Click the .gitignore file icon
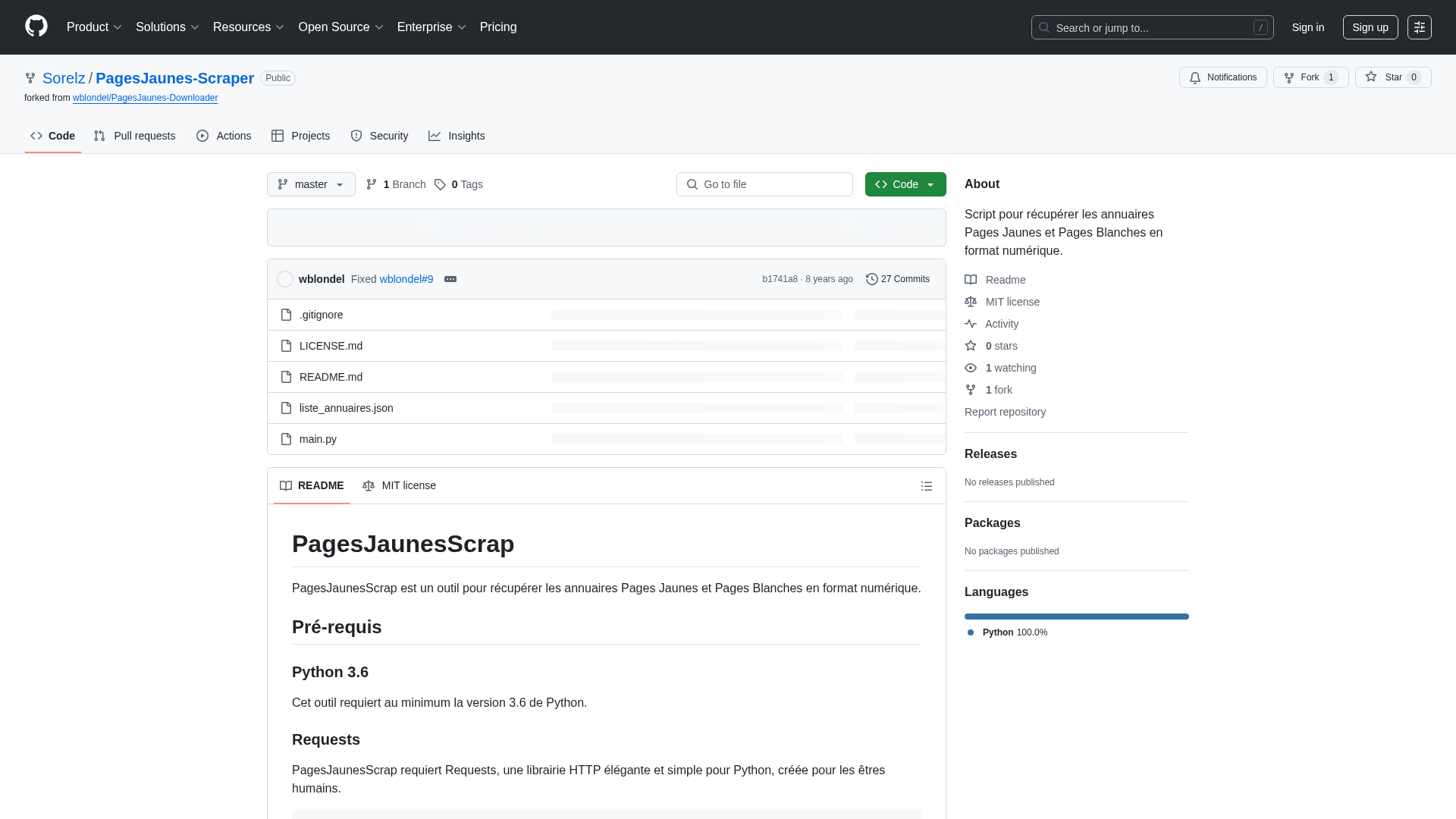1456x819 pixels. click(x=286, y=315)
